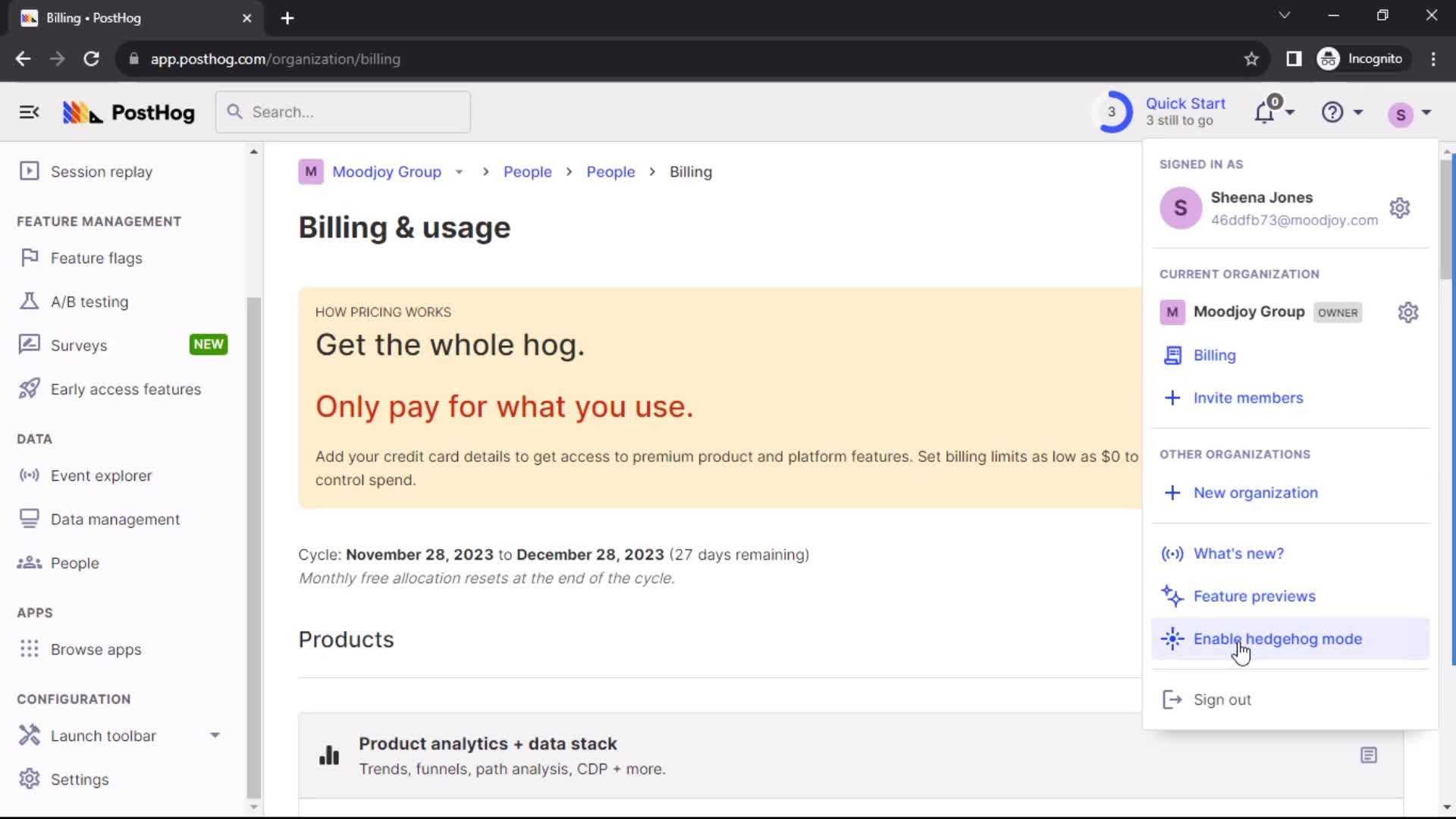
Task: Open the Session replay section
Action: [101, 171]
